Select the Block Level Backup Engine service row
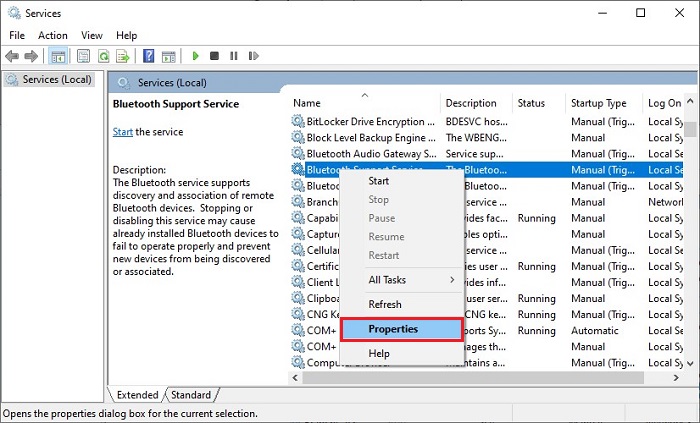 [486, 137]
